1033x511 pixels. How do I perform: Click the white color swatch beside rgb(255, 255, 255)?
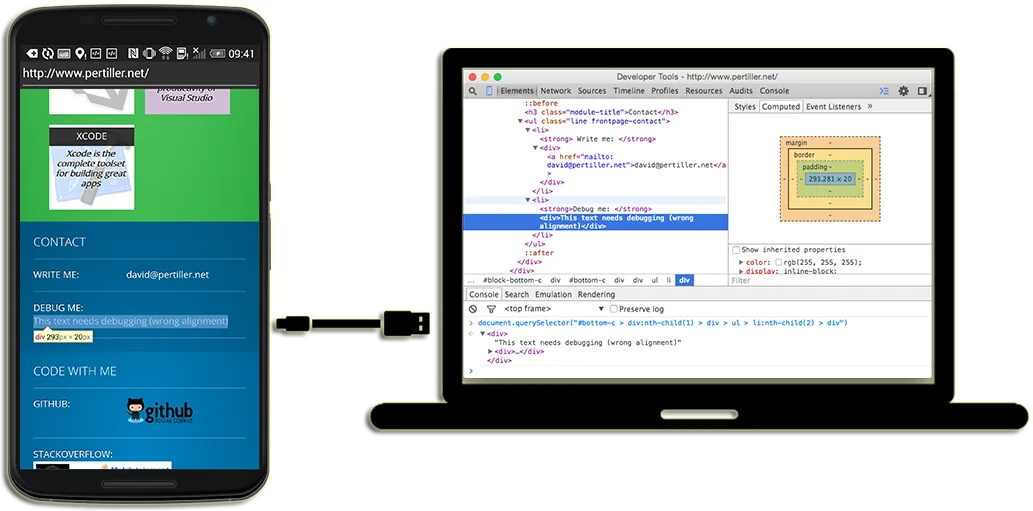(779, 263)
